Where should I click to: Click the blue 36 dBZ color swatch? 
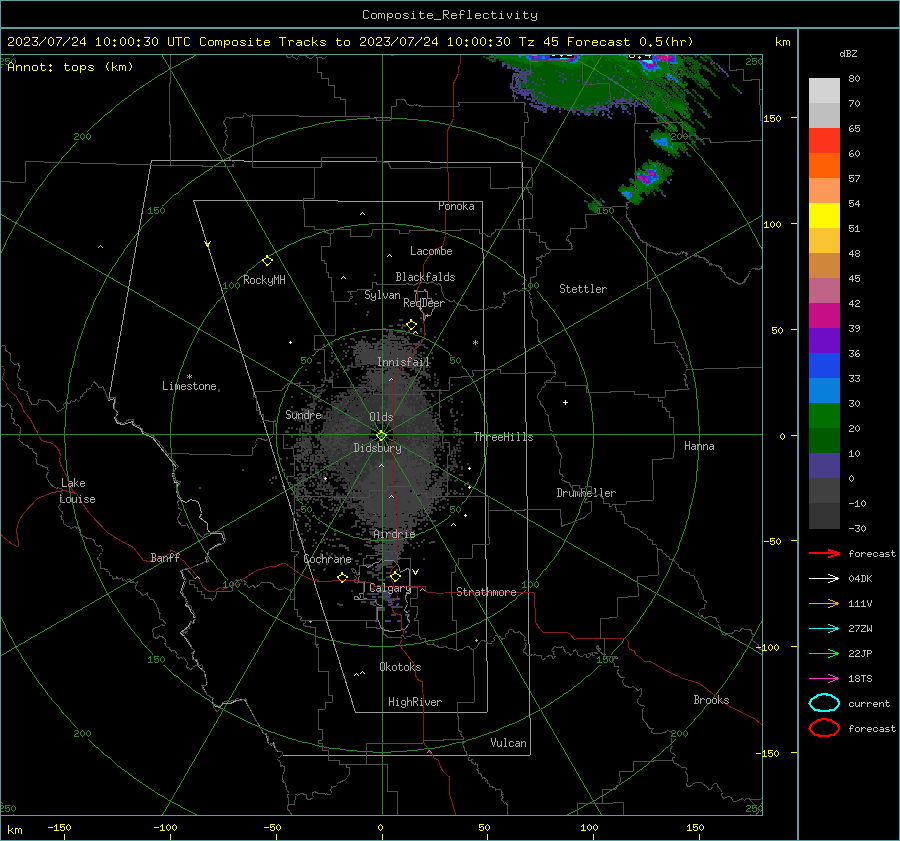(824, 365)
